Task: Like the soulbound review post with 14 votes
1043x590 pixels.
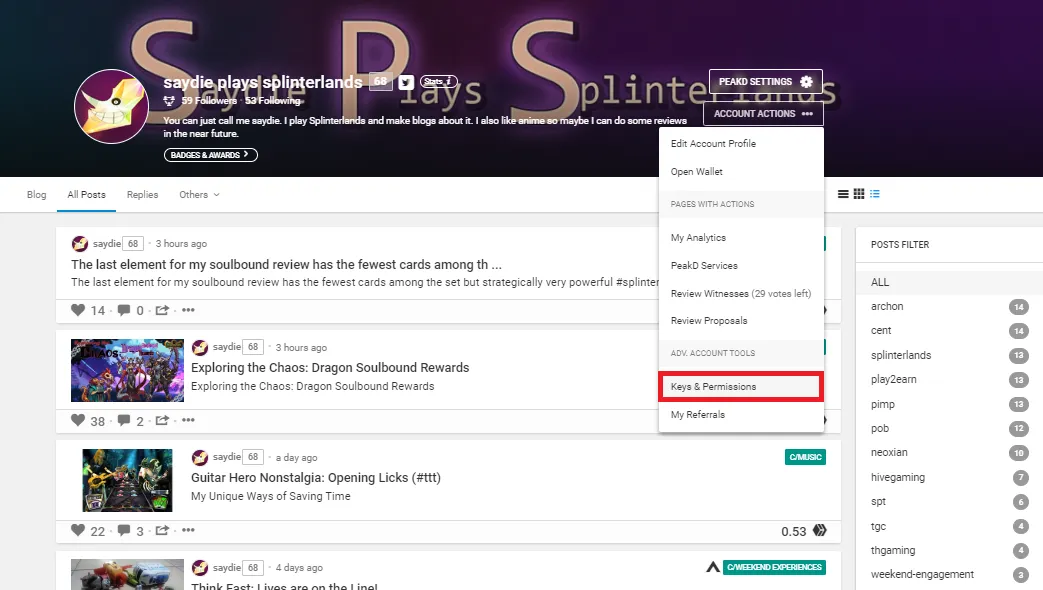Action: coord(78,310)
